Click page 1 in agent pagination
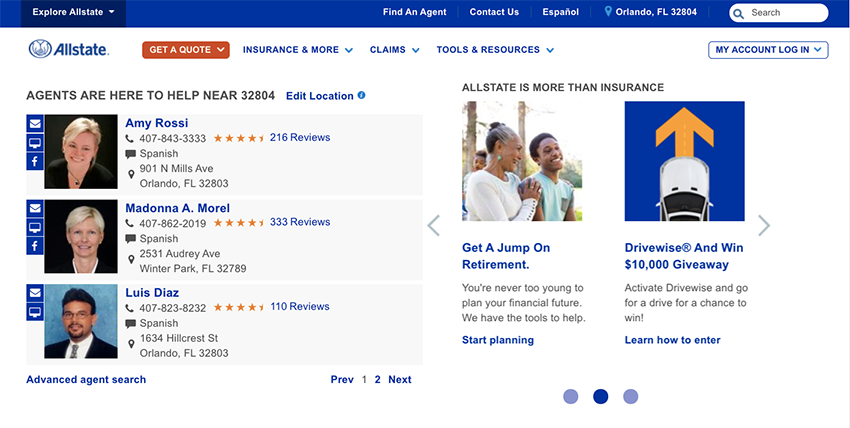 click(364, 380)
